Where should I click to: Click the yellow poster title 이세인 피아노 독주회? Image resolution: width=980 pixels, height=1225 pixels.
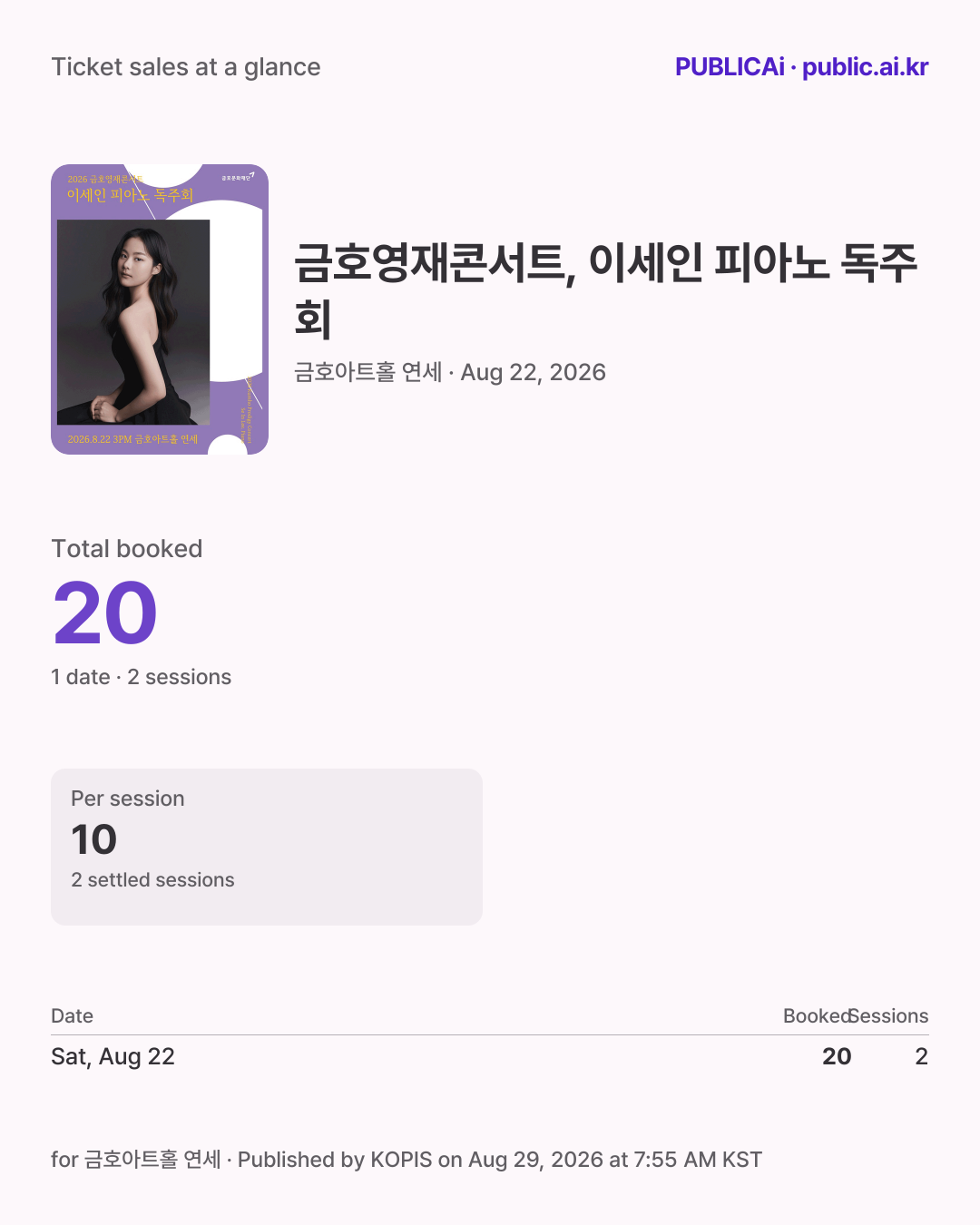click(130, 194)
